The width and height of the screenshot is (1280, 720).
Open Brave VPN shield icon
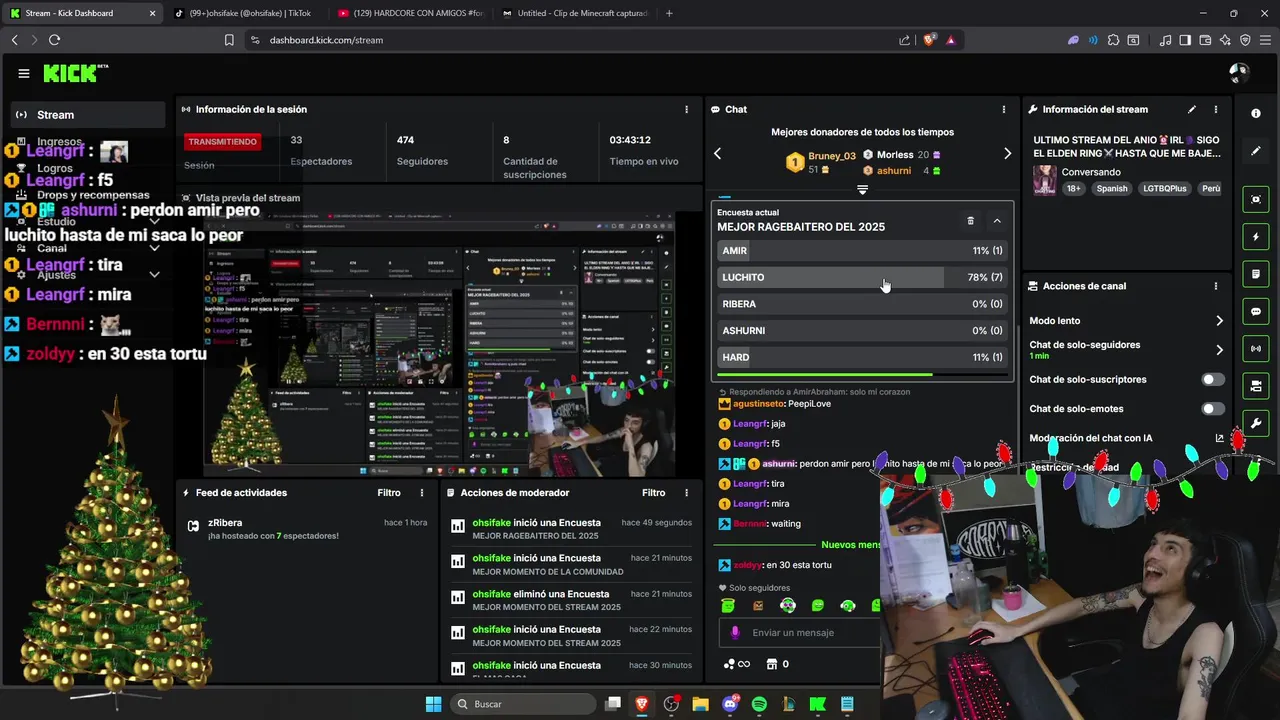click(x=1246, y=40)
